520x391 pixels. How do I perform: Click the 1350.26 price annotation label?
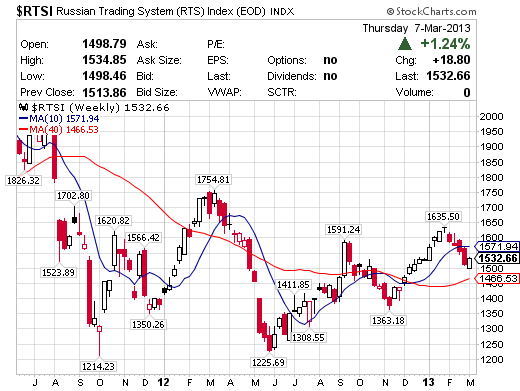pyautogui.click(x=148, y=324)
